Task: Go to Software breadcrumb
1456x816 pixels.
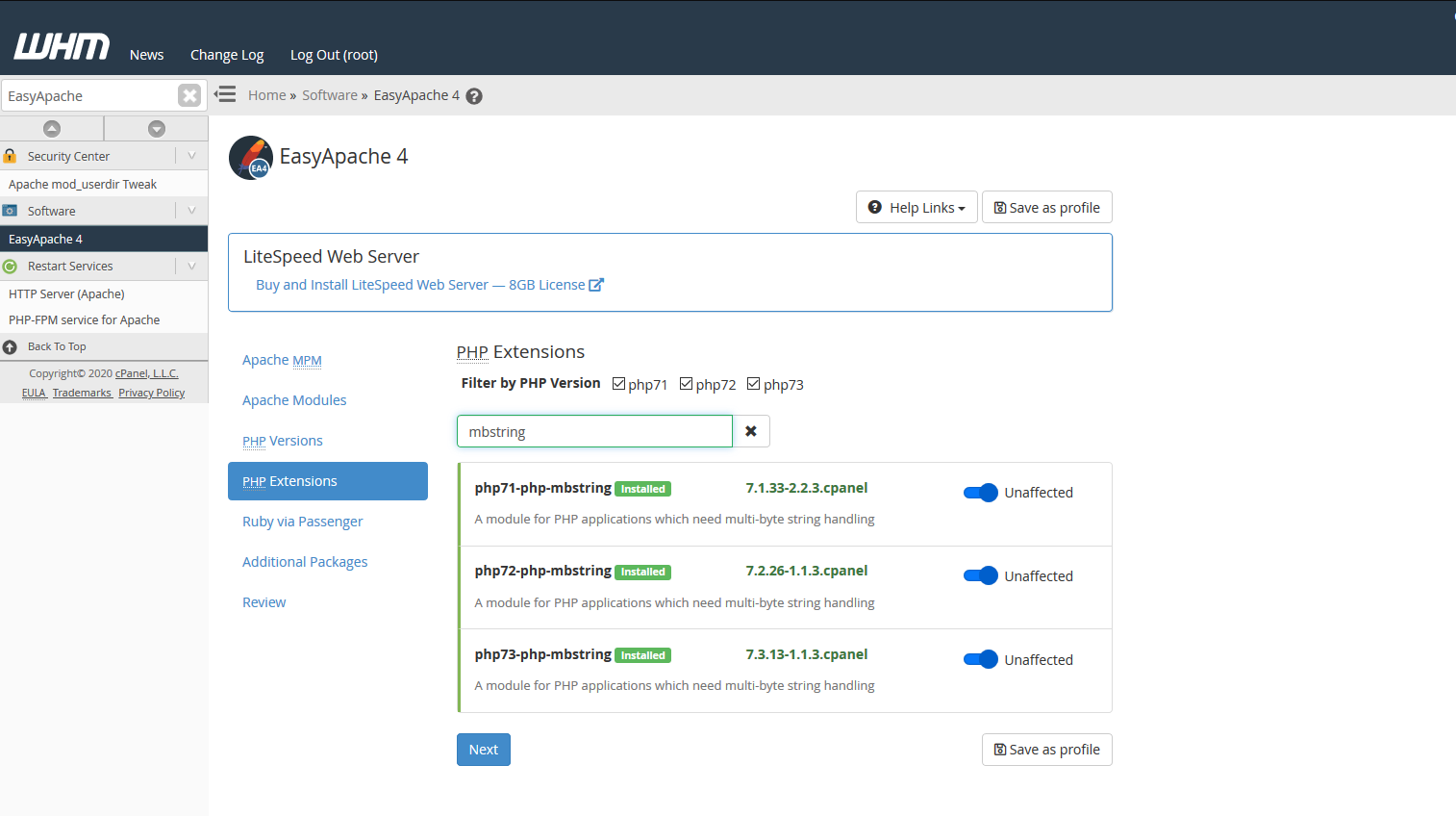Action: click(330, 95)
